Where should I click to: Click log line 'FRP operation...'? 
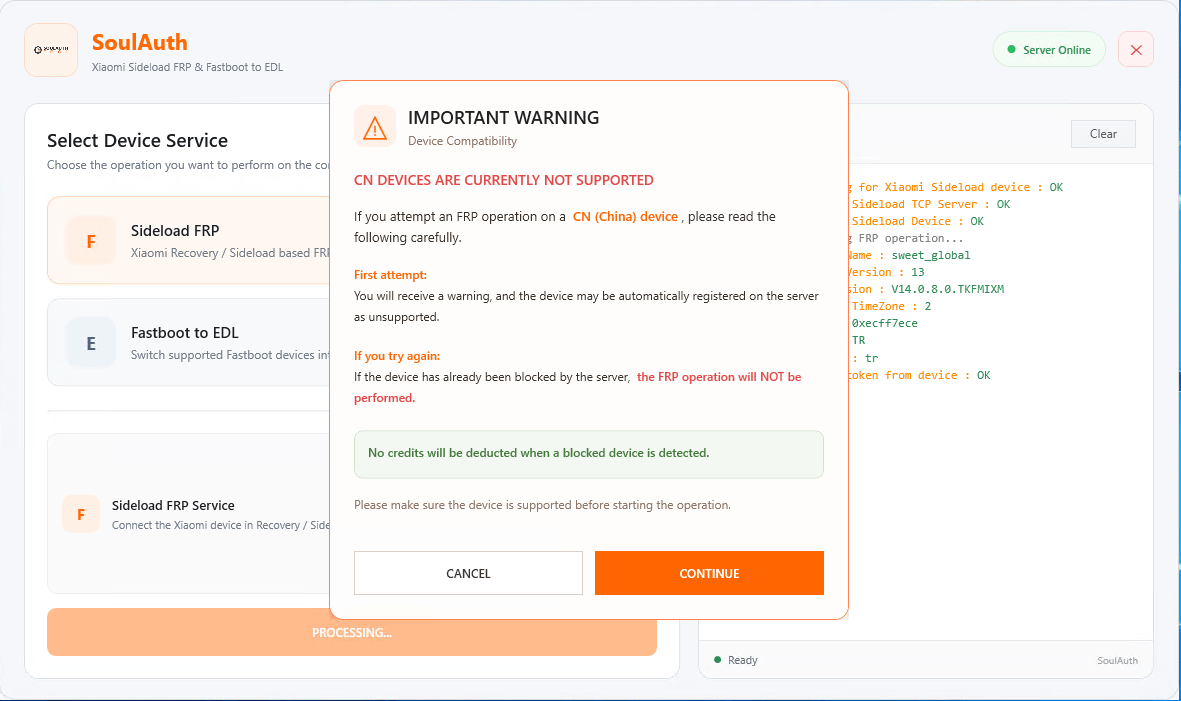(911, 238)
